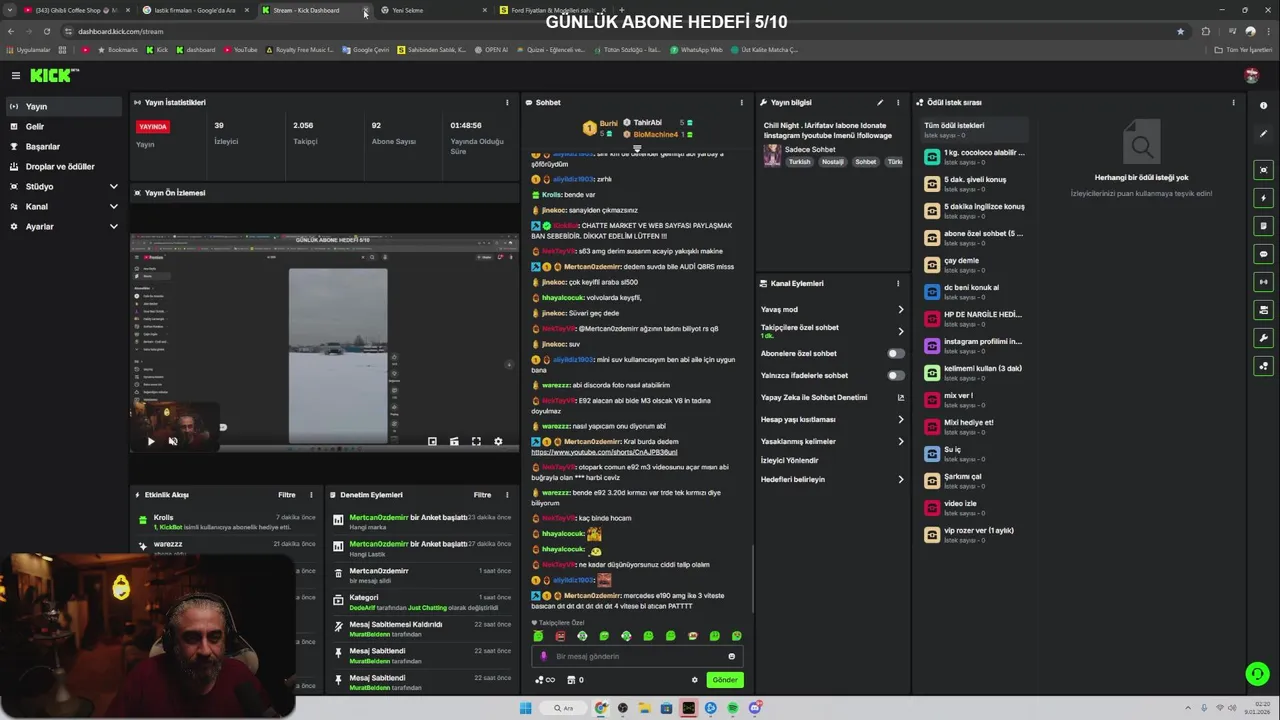
Task: Open preview settings gear icon
Action: click(498, 441)
